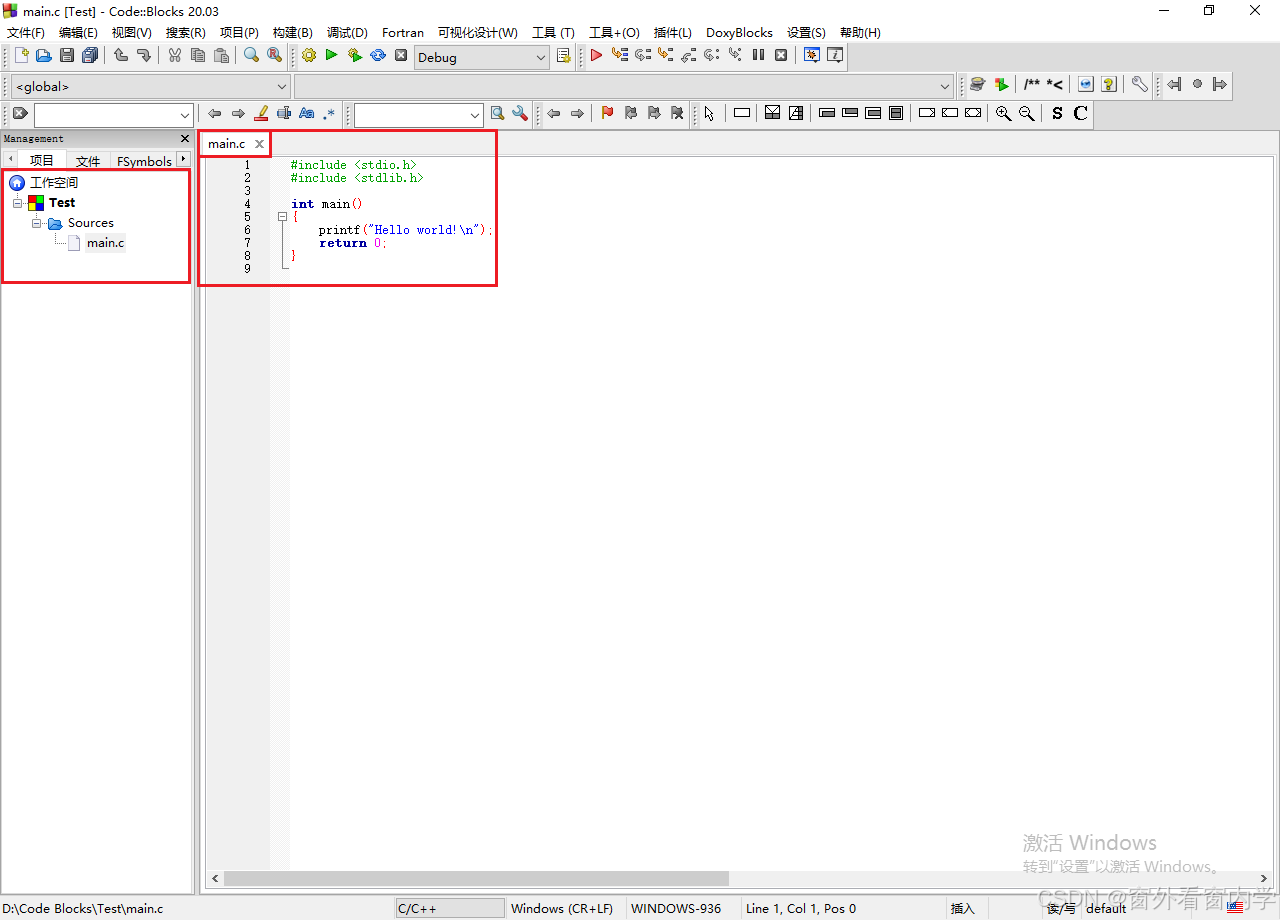The image size is (1280, 920).
Task: Open the function list dropdown beside <global>
Action: (945, 87)
